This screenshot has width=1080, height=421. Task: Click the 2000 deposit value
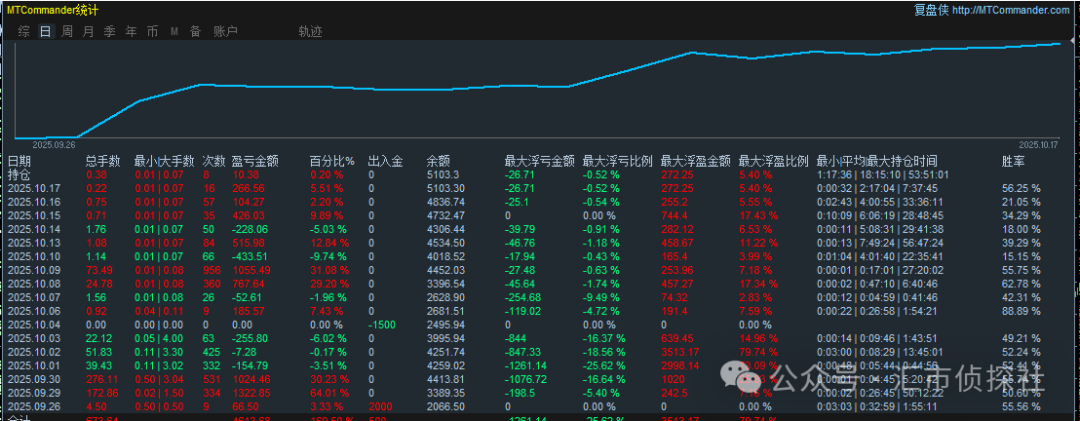click(380, 406)
